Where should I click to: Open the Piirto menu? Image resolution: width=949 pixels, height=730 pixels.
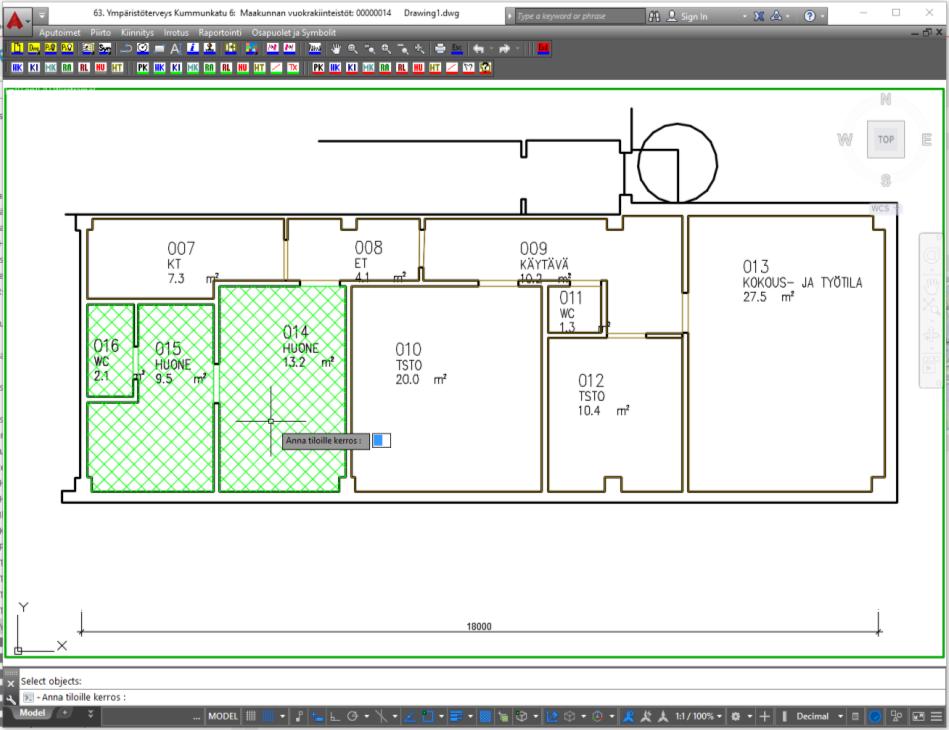(x=100, y=33)
